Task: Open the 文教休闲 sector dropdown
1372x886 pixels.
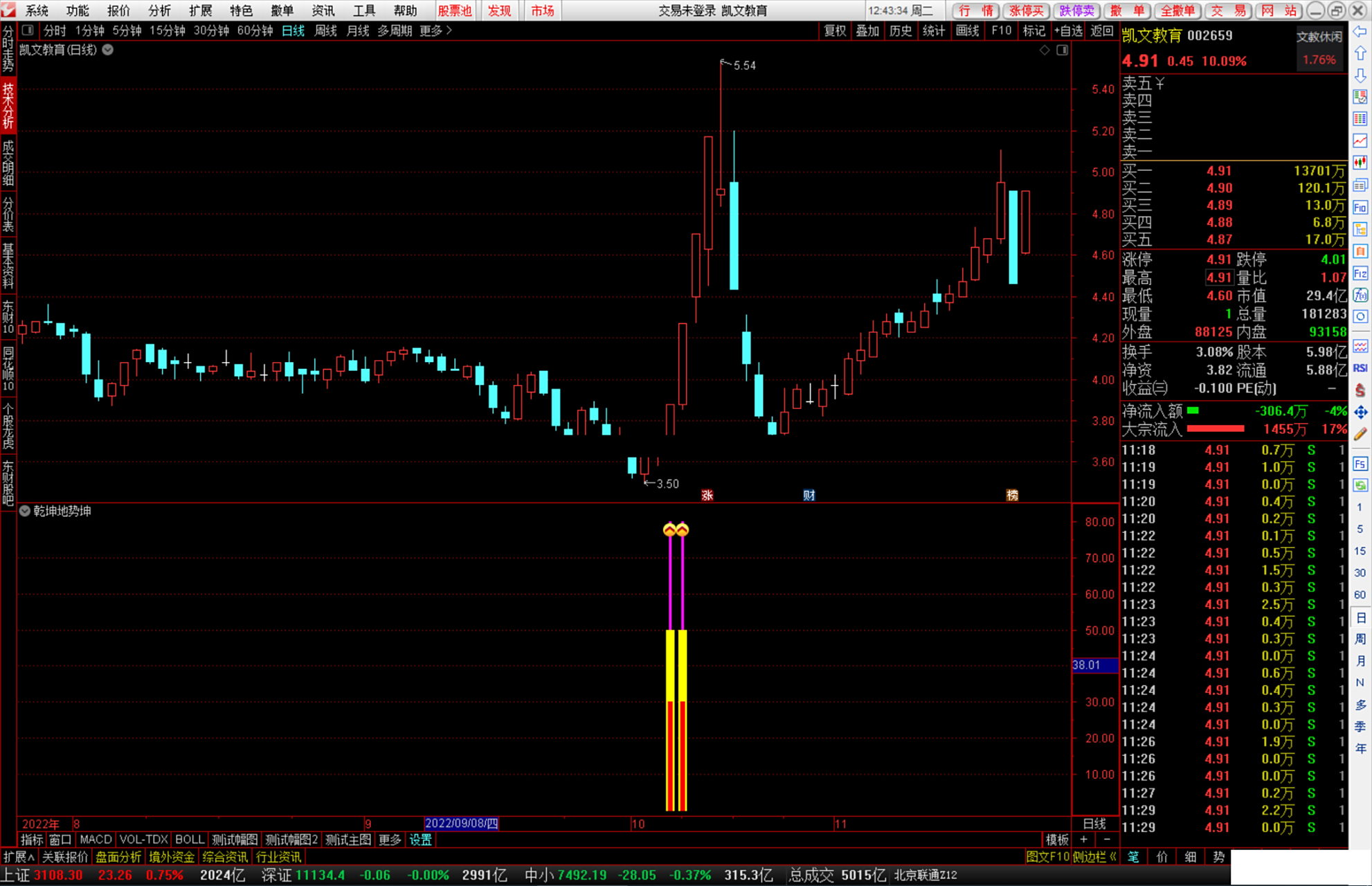Action: 1319,37
